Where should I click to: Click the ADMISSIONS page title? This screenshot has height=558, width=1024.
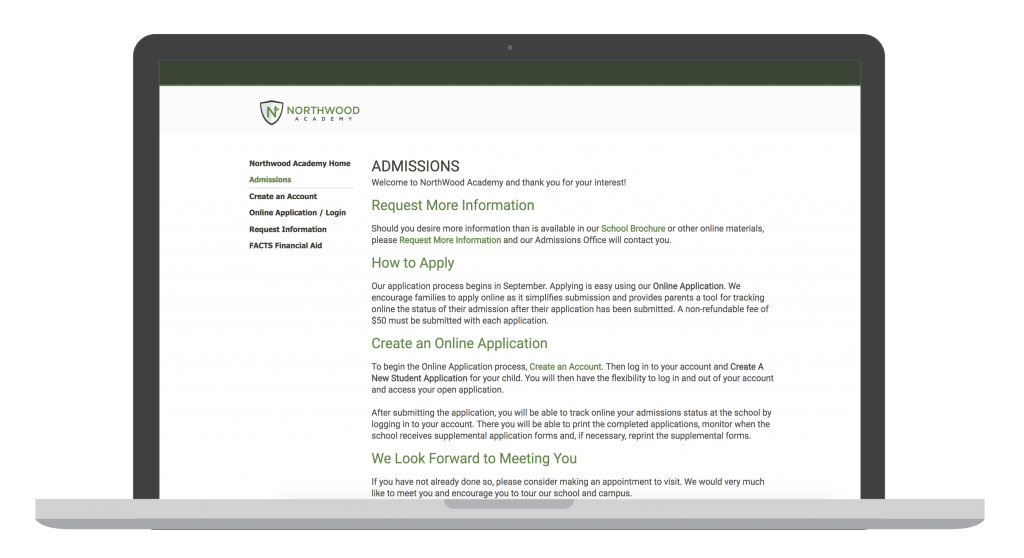(415, 166)
